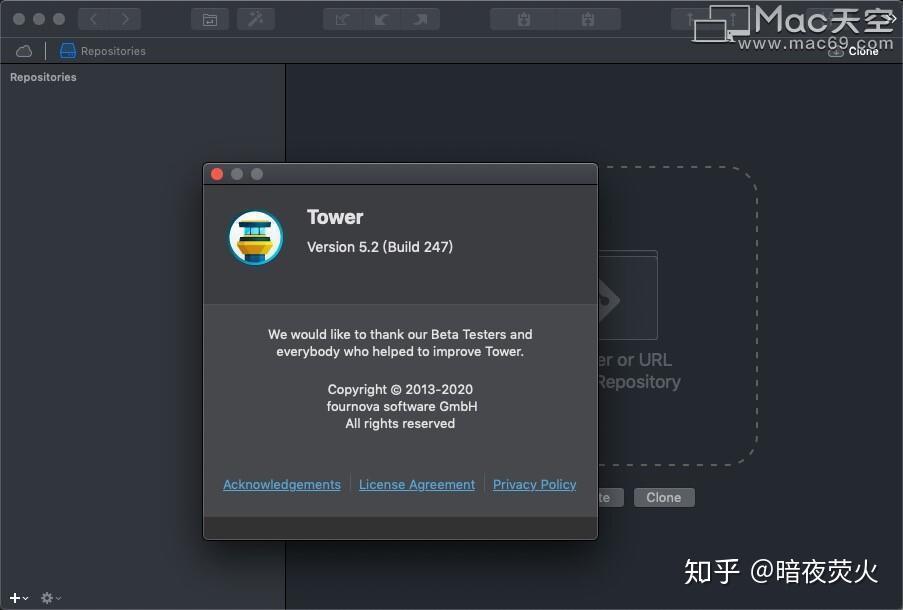
Task: Click the magic wand quick-actions toolbar icon
Action: point(255,18)
